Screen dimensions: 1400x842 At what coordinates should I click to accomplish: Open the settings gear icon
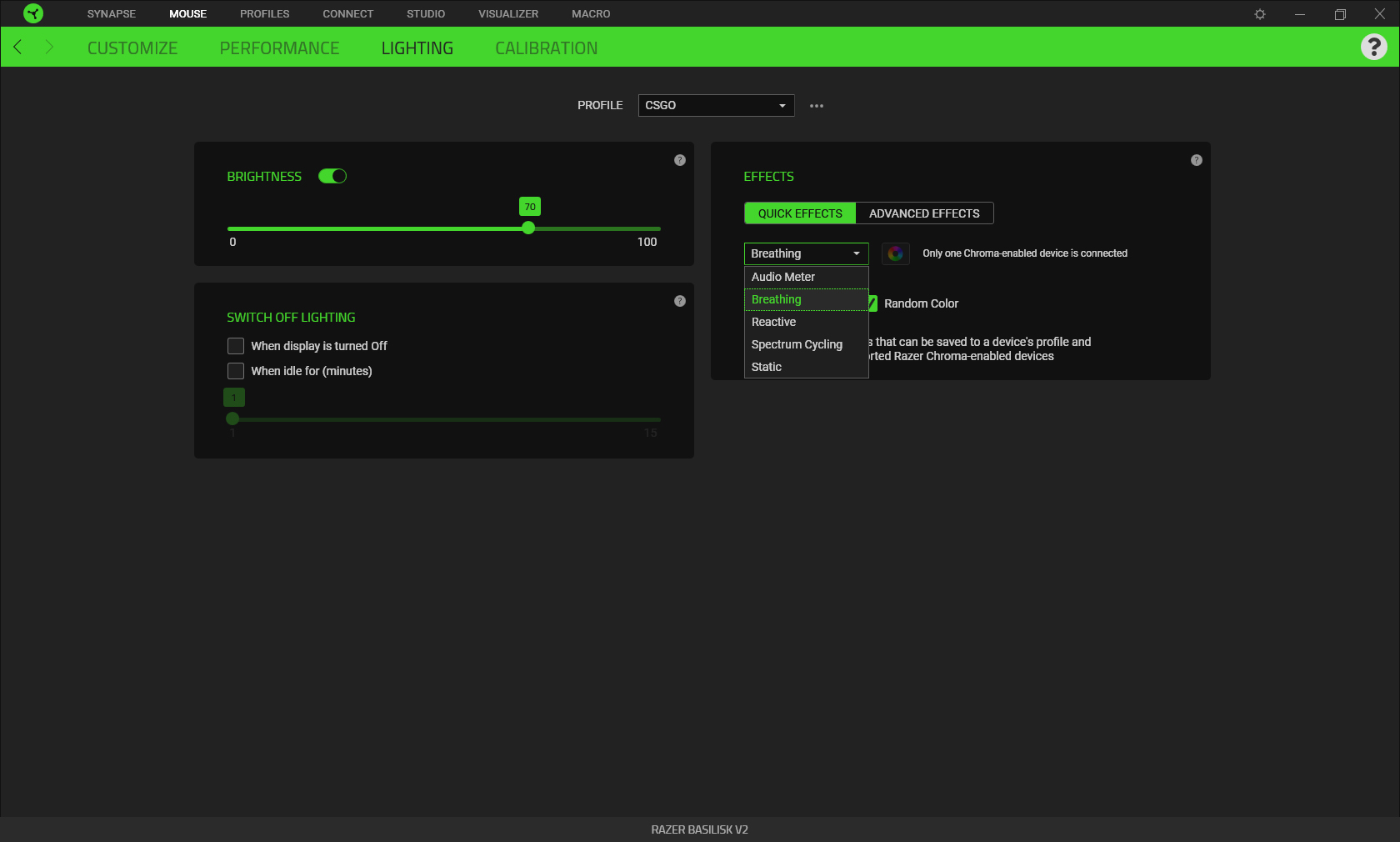pyautogui.click(x=1260, y=14)
